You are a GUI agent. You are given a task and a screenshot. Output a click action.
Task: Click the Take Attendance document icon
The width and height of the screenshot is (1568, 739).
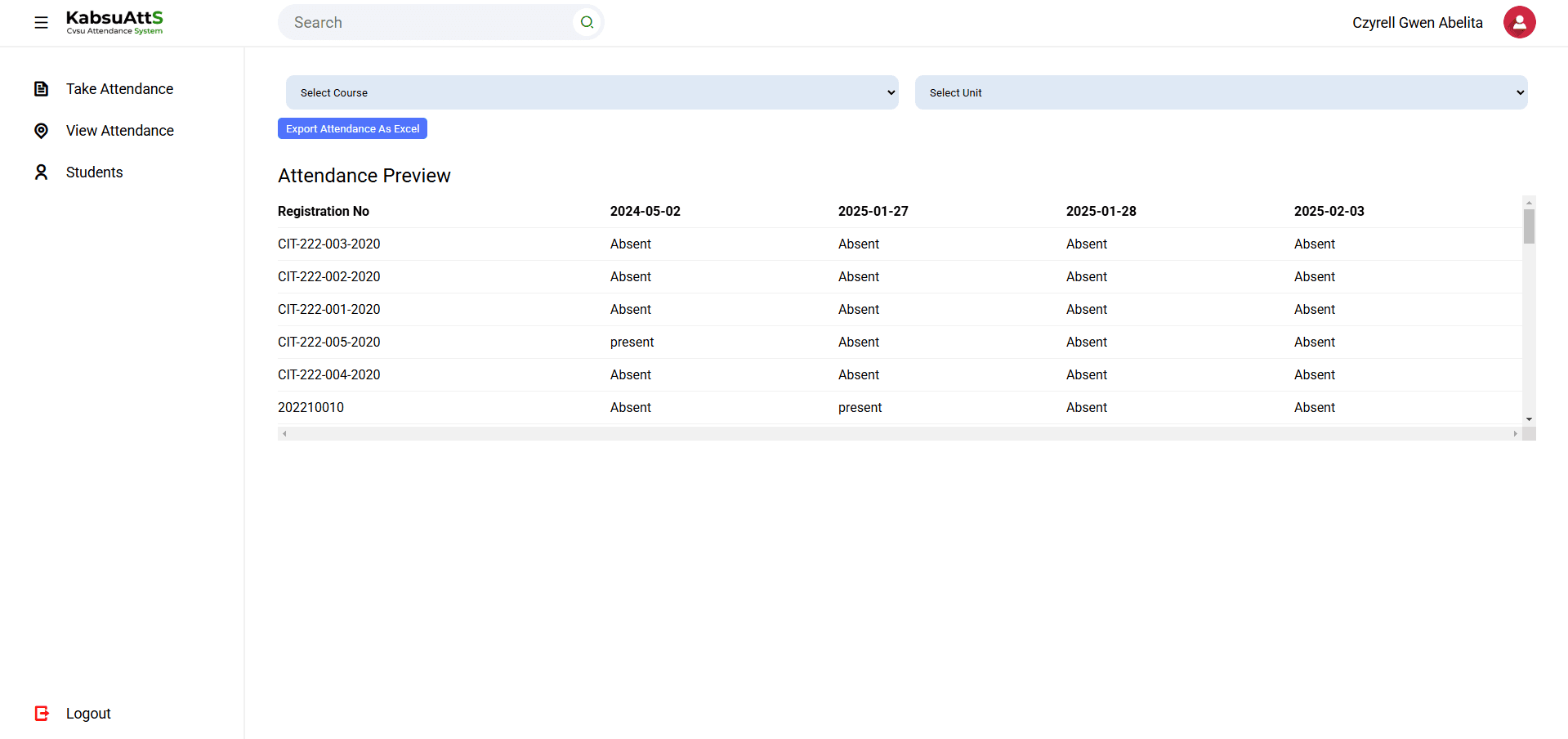pos(41,89)
